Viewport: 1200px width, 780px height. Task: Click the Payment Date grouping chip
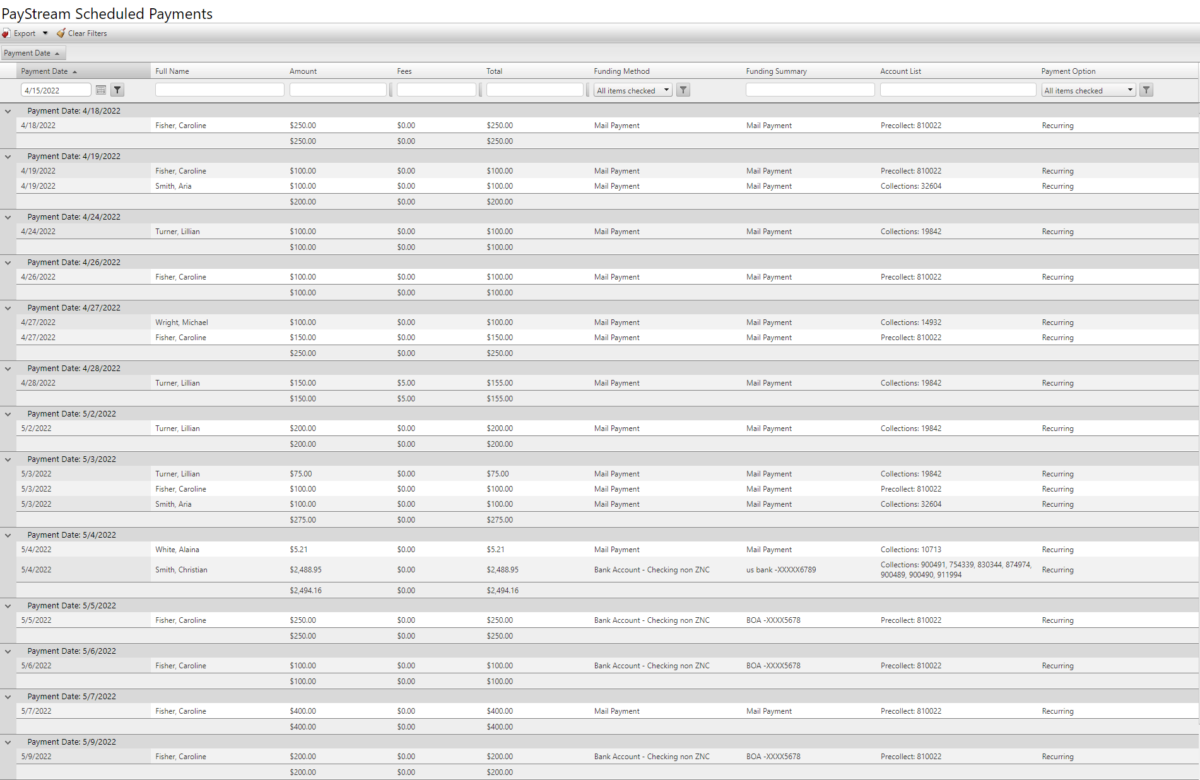(x=33, y=53)
